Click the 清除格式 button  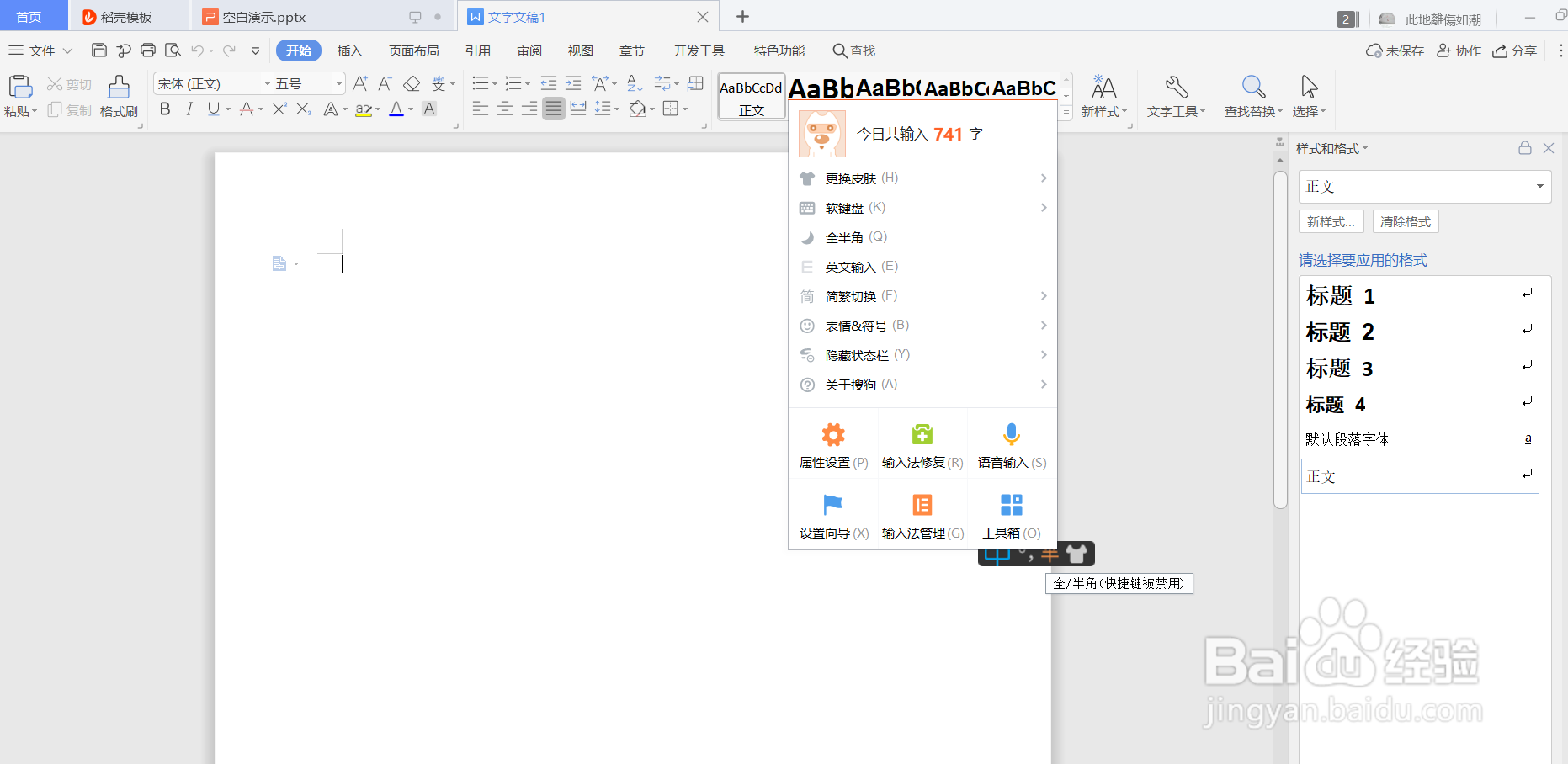[x=1406, y=222]
